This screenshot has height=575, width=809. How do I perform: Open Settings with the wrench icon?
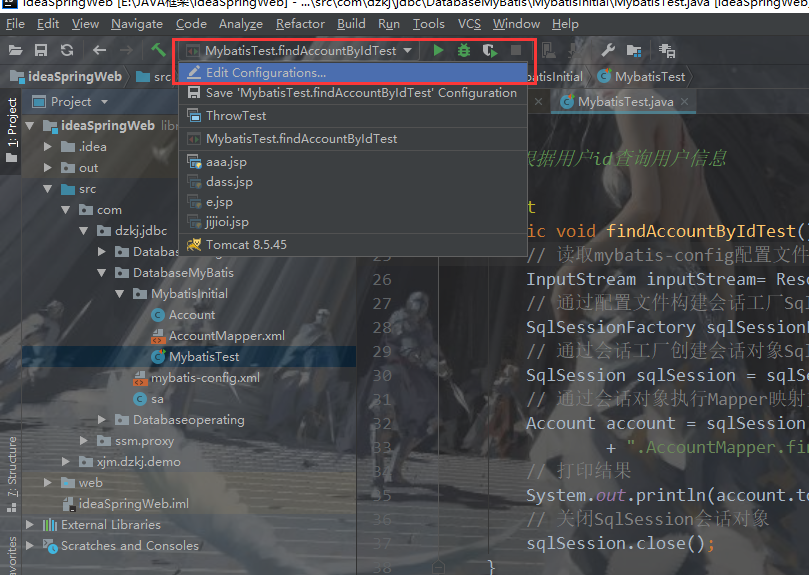click(x=608, y=50)
